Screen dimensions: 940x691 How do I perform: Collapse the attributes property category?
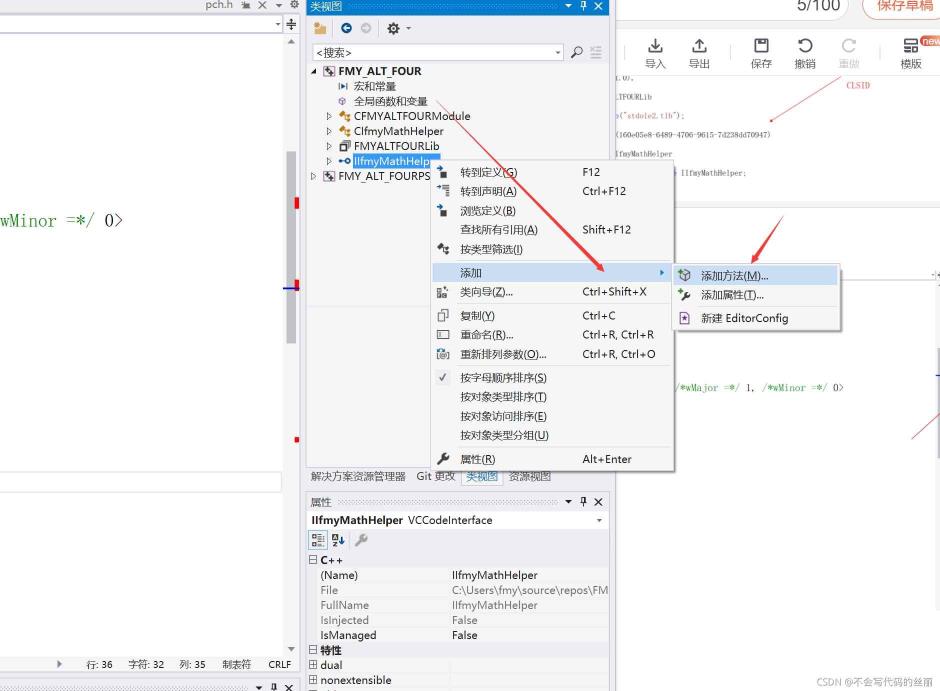313,650
